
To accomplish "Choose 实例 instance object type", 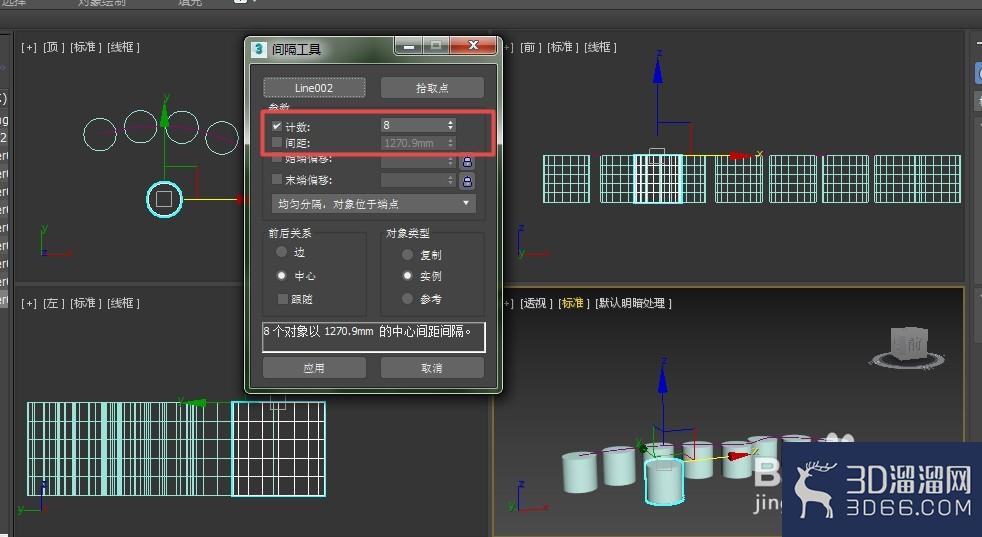I will (x=407, y=275).
